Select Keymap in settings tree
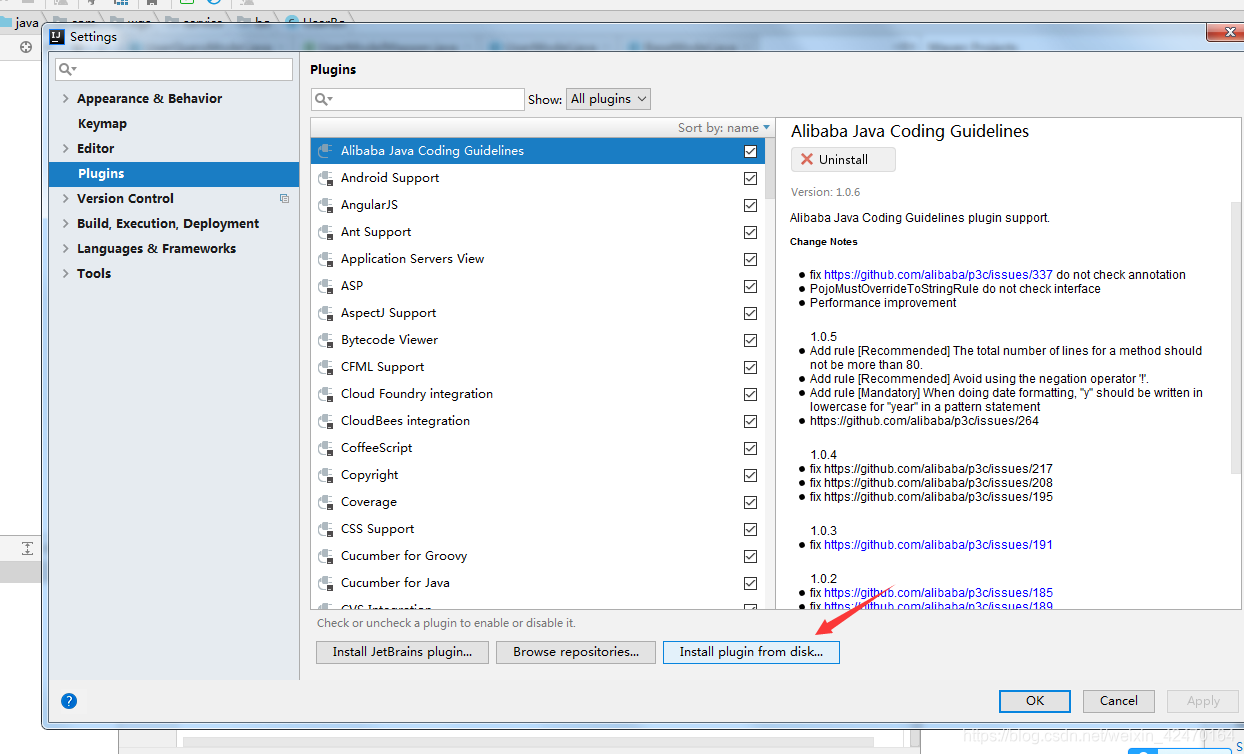The height and width of the screenshot is (754, 1244). click(x=102, y=123)
